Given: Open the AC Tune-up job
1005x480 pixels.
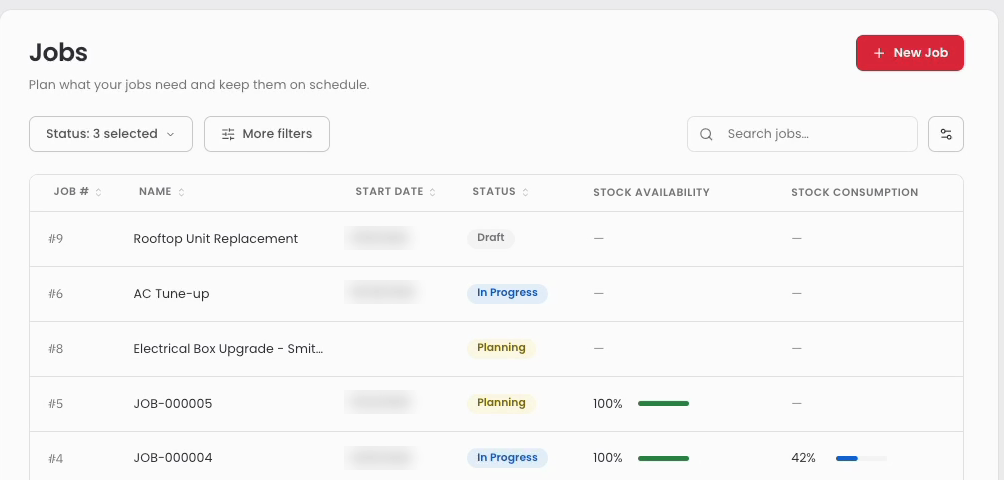Looking at the screenshot, I should click(171, 294).
